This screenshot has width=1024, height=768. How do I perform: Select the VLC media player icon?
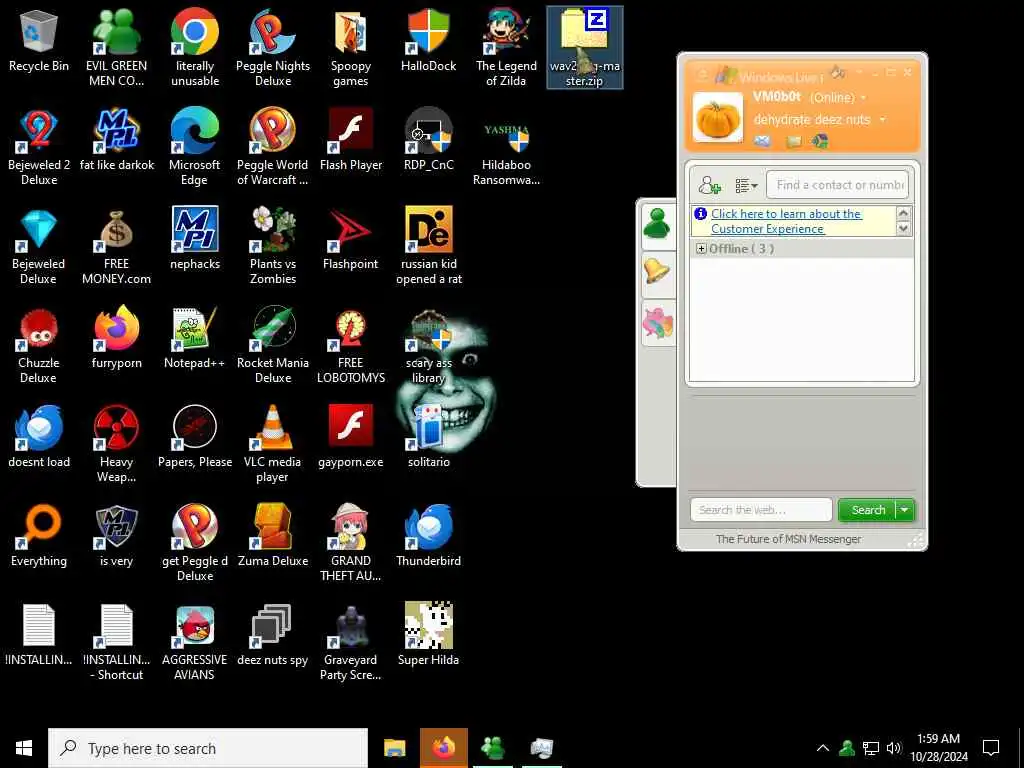coord(272,445)
